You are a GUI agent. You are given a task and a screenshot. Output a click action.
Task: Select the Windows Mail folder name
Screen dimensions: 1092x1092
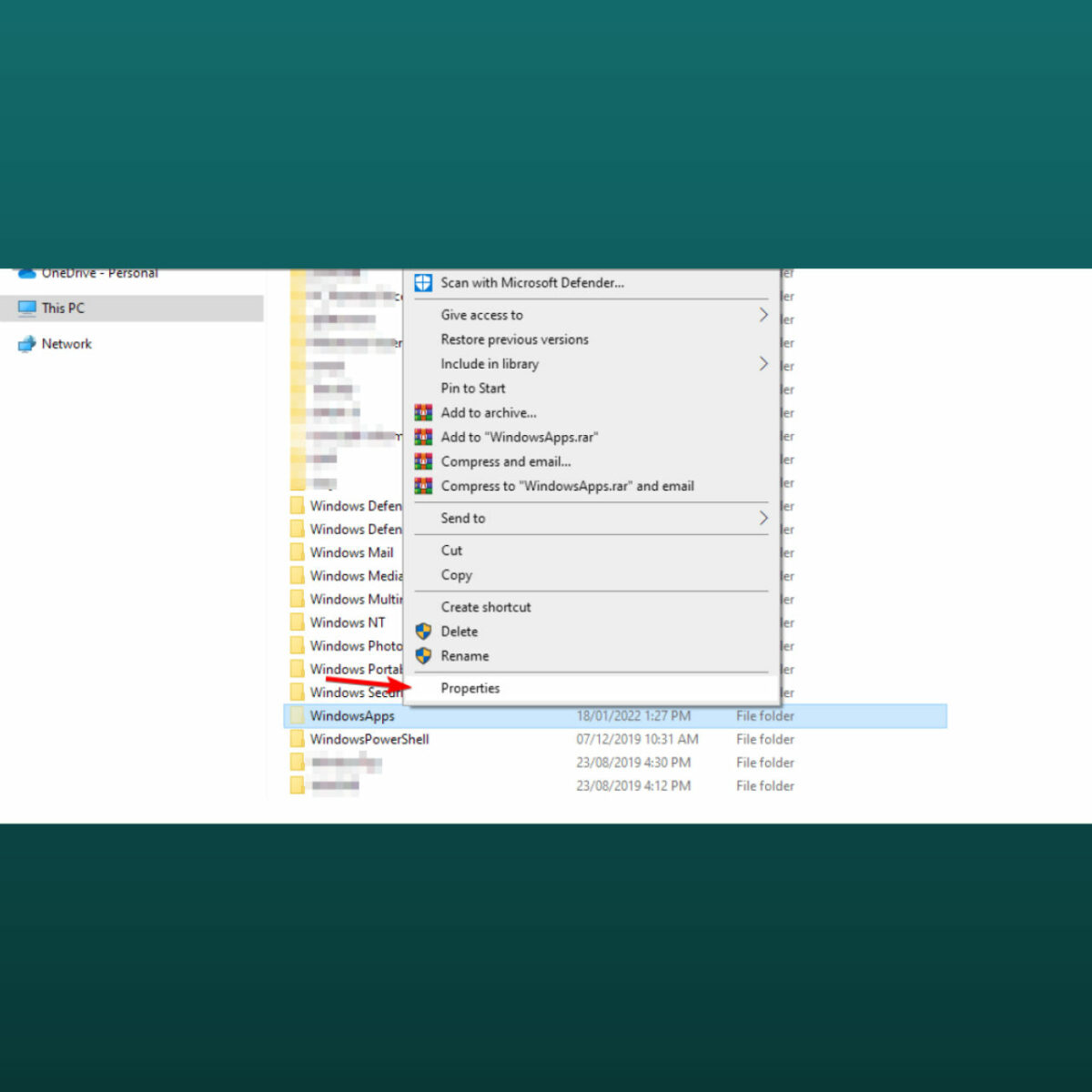pyautogui.click(x=351, y=552)
